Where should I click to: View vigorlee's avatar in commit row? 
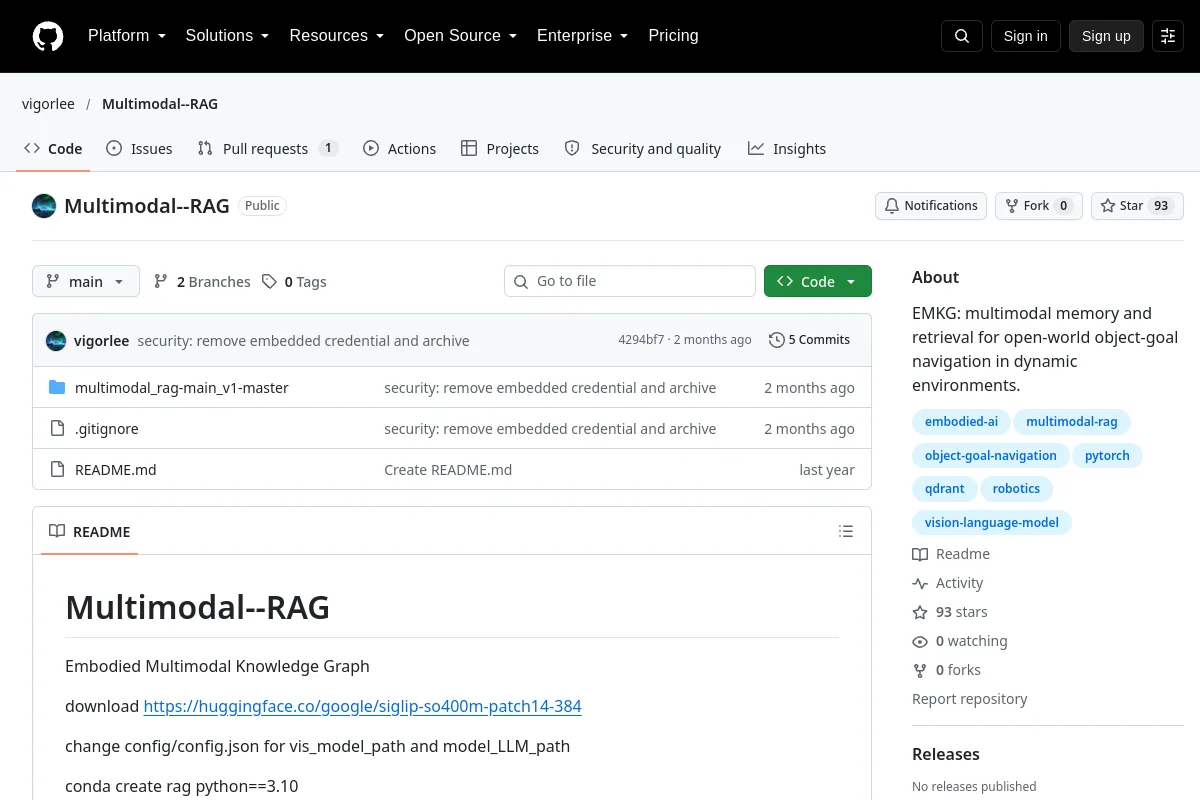(56, 341)
